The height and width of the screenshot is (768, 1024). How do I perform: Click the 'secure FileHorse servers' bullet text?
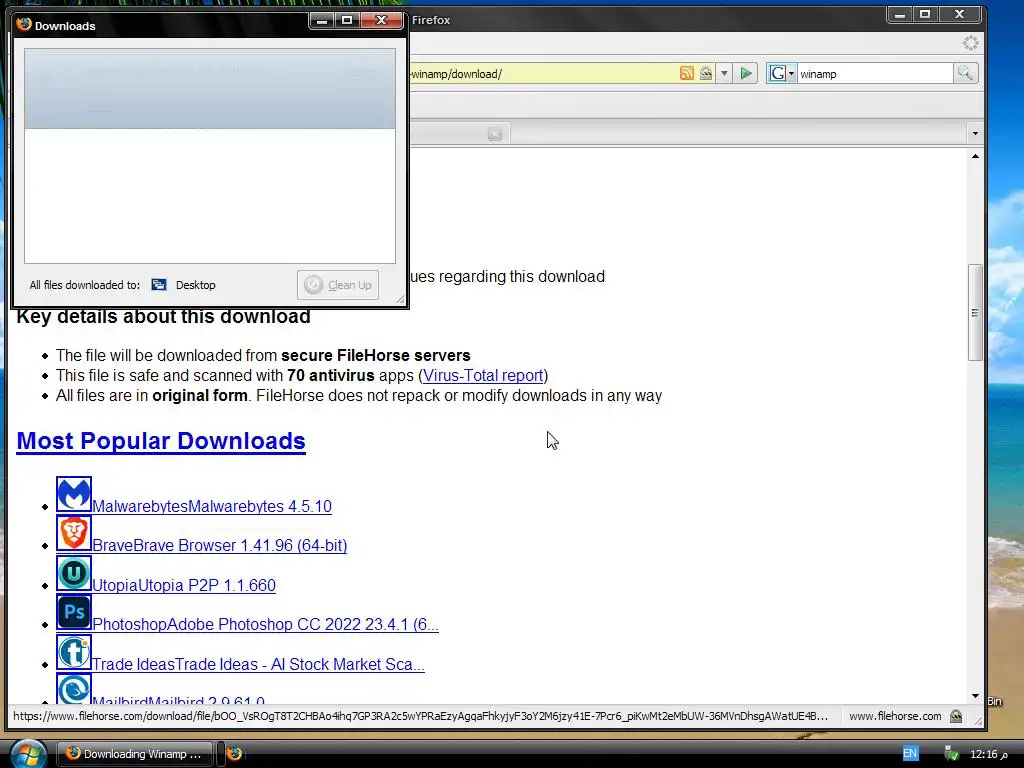tap(376, 355)
